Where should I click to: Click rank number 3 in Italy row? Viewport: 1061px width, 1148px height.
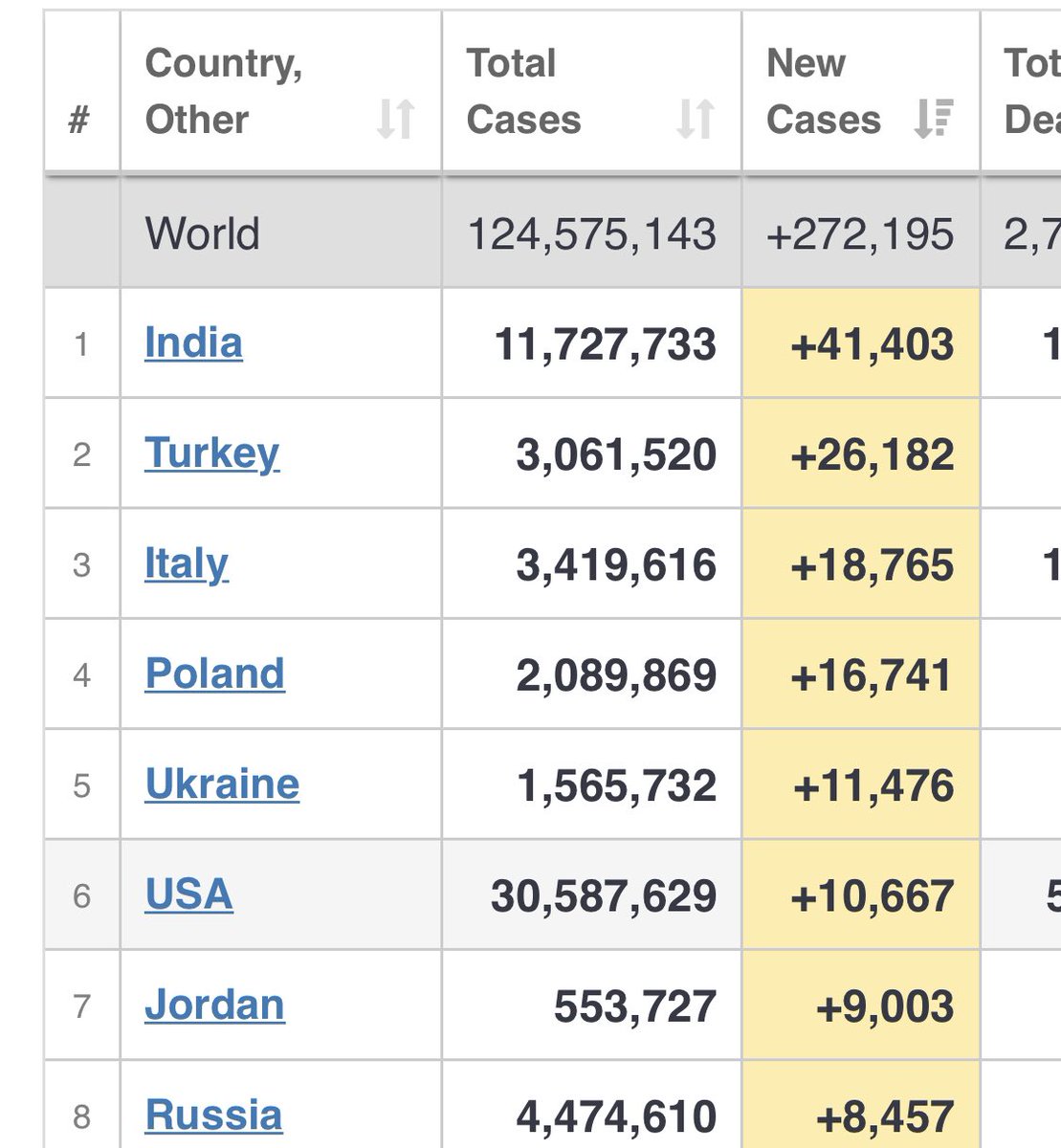(81, 564)
